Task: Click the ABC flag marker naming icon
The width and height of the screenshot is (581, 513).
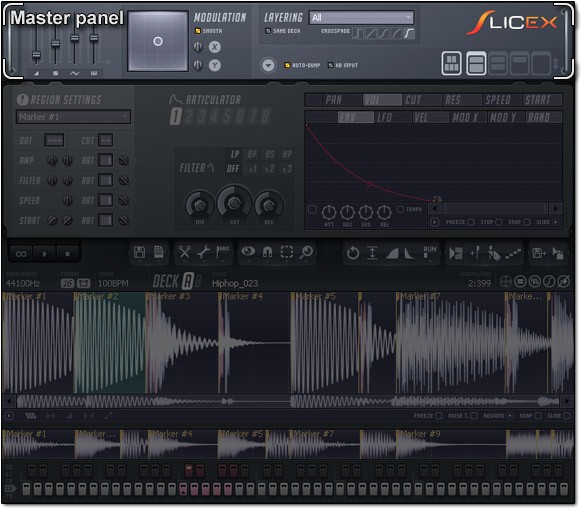Action: (223, 252)
